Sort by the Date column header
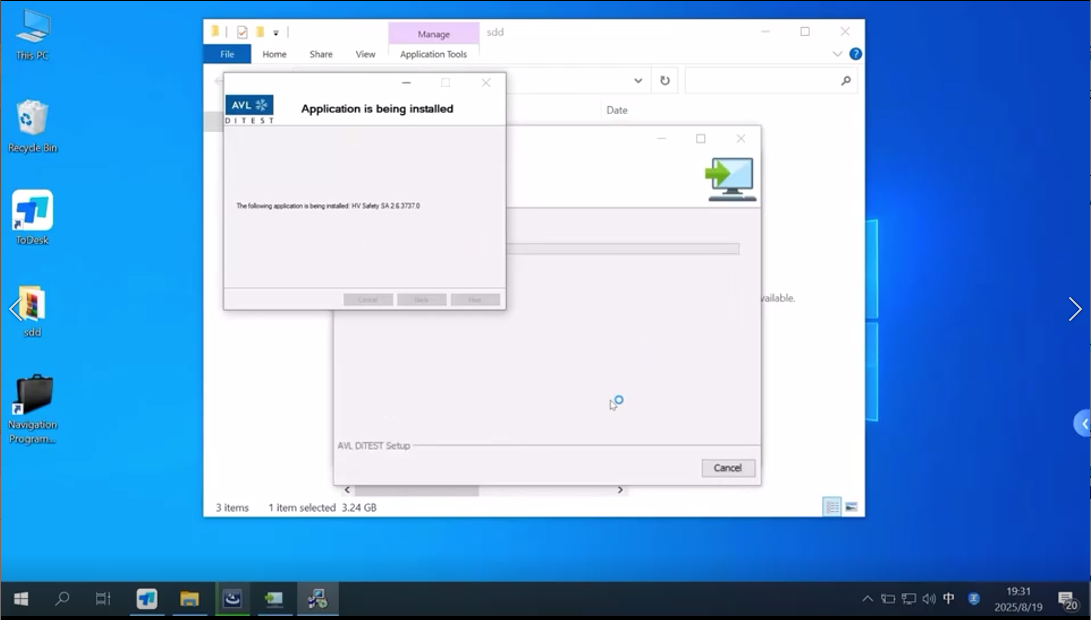1091x620 pixels. tap(617, 110)
